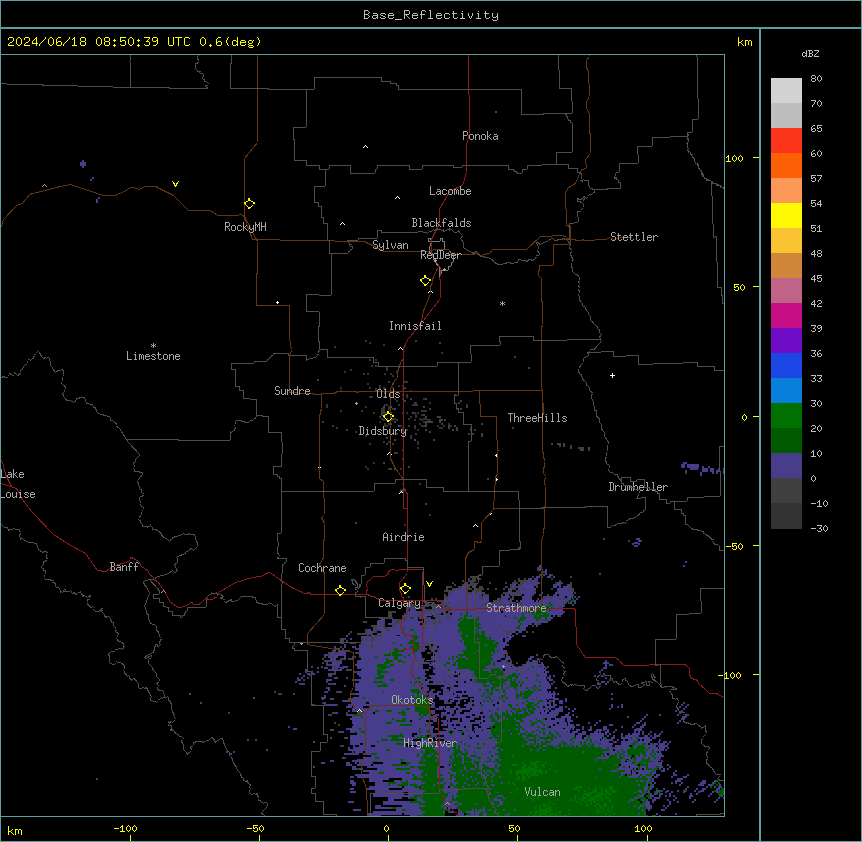Click the Blackfalds city label
The image size is (862, 842).
pyautogui.click(x=441, y=223)
